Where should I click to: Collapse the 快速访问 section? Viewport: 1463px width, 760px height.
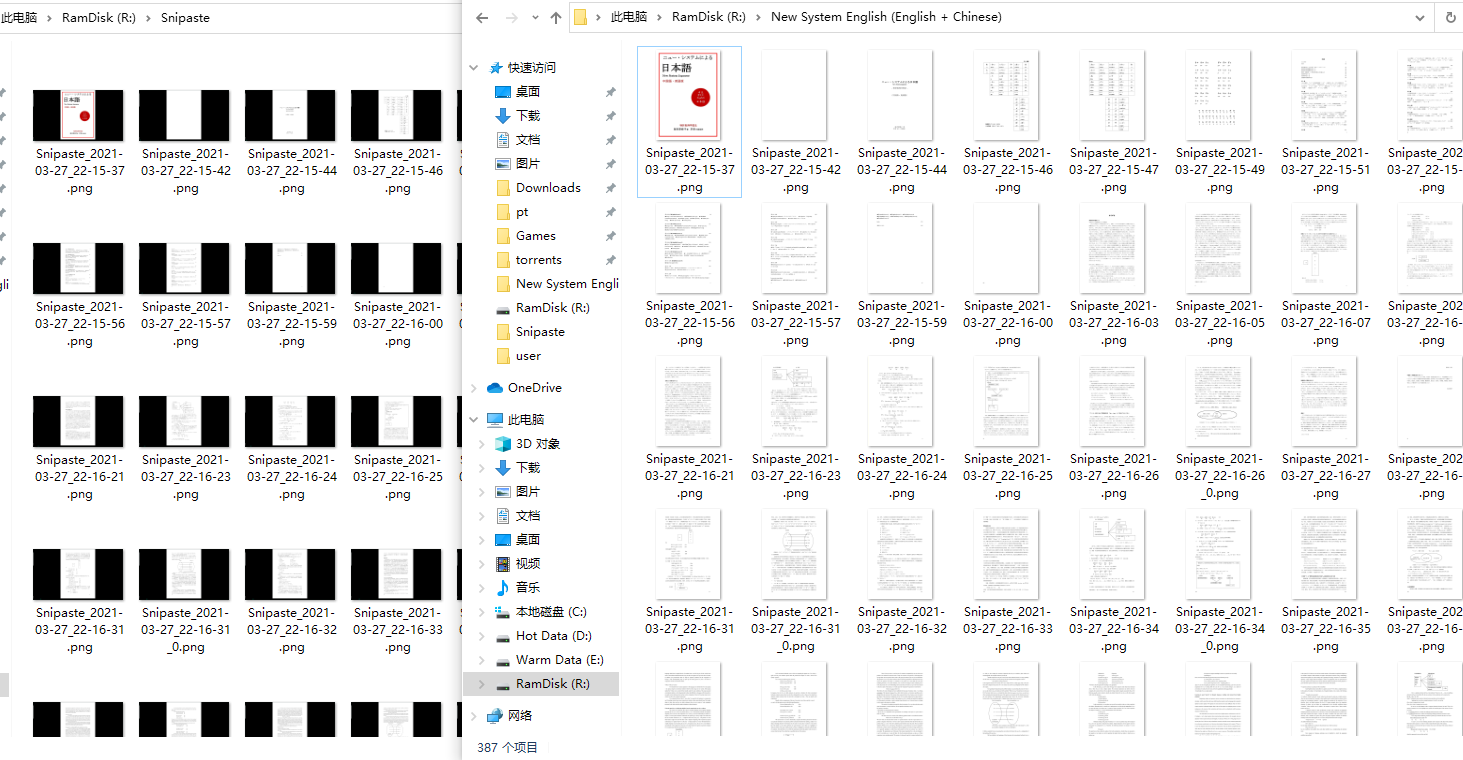point(474,67)
